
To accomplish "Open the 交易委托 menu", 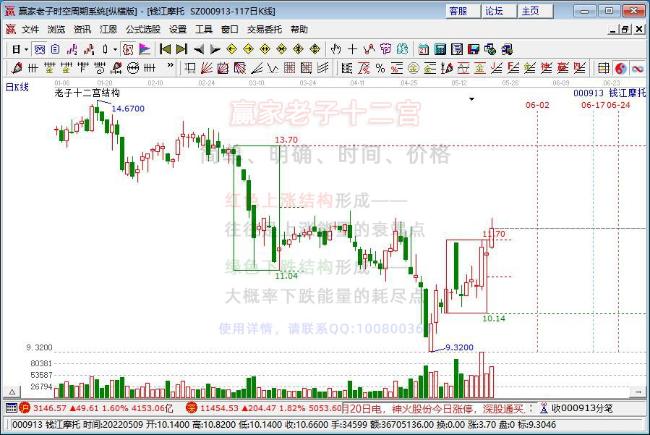I will pos(264,29).
